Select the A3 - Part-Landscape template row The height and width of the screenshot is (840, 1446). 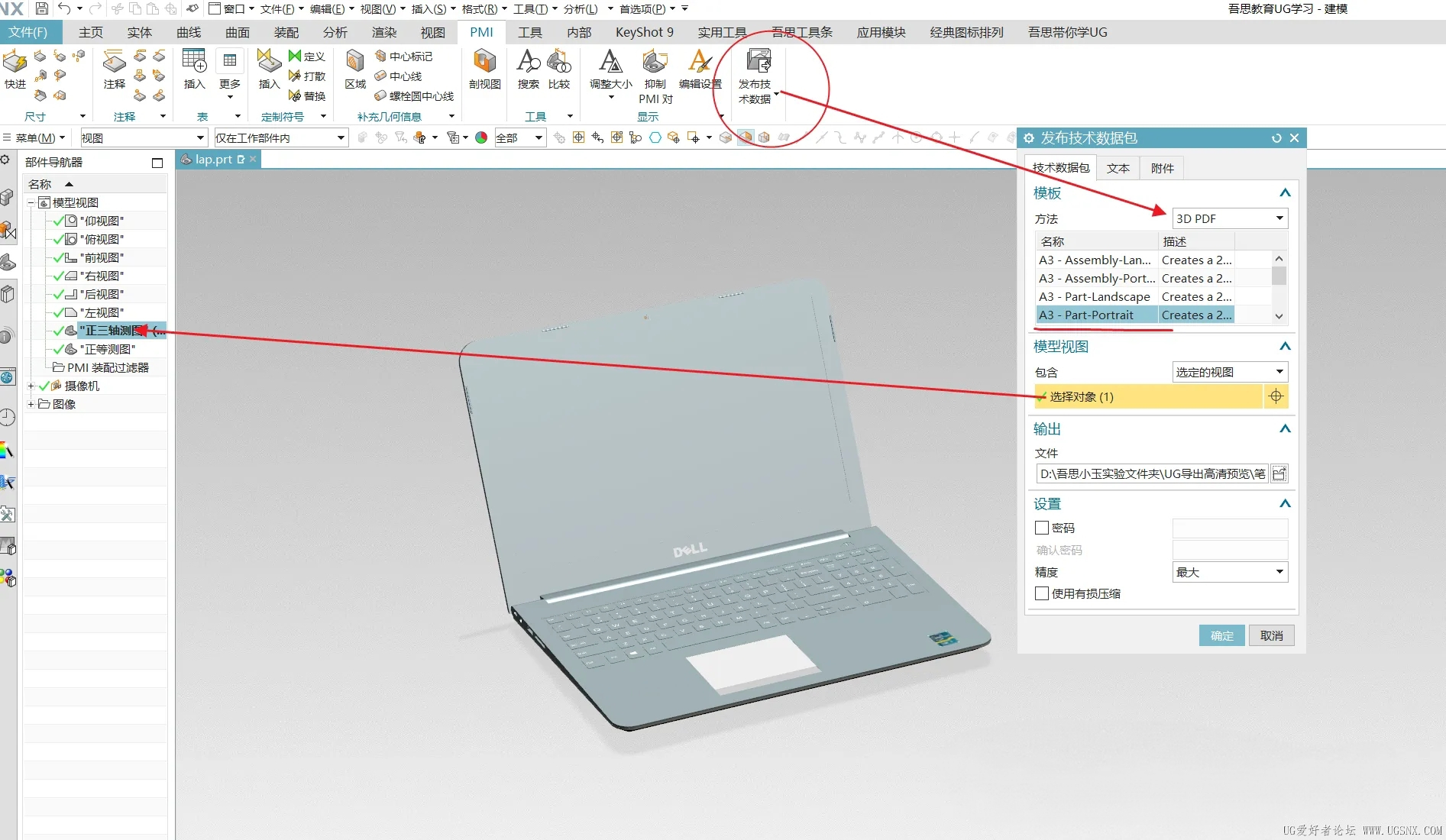click(x=1135, y=296)
